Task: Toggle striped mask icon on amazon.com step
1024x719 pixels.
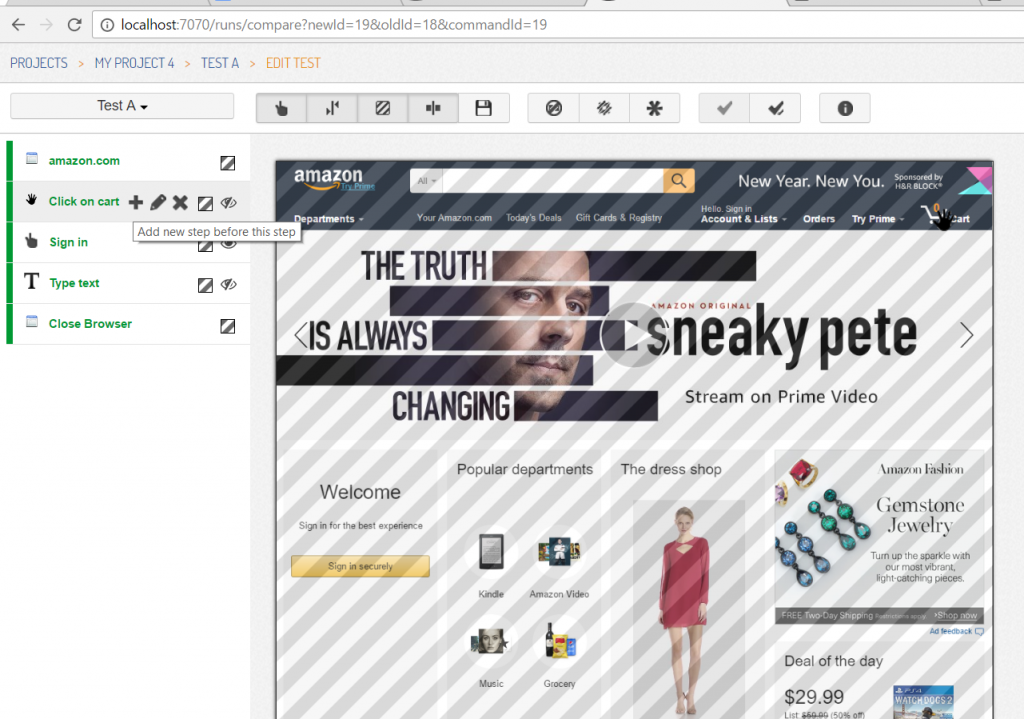Action: (228, 162)
